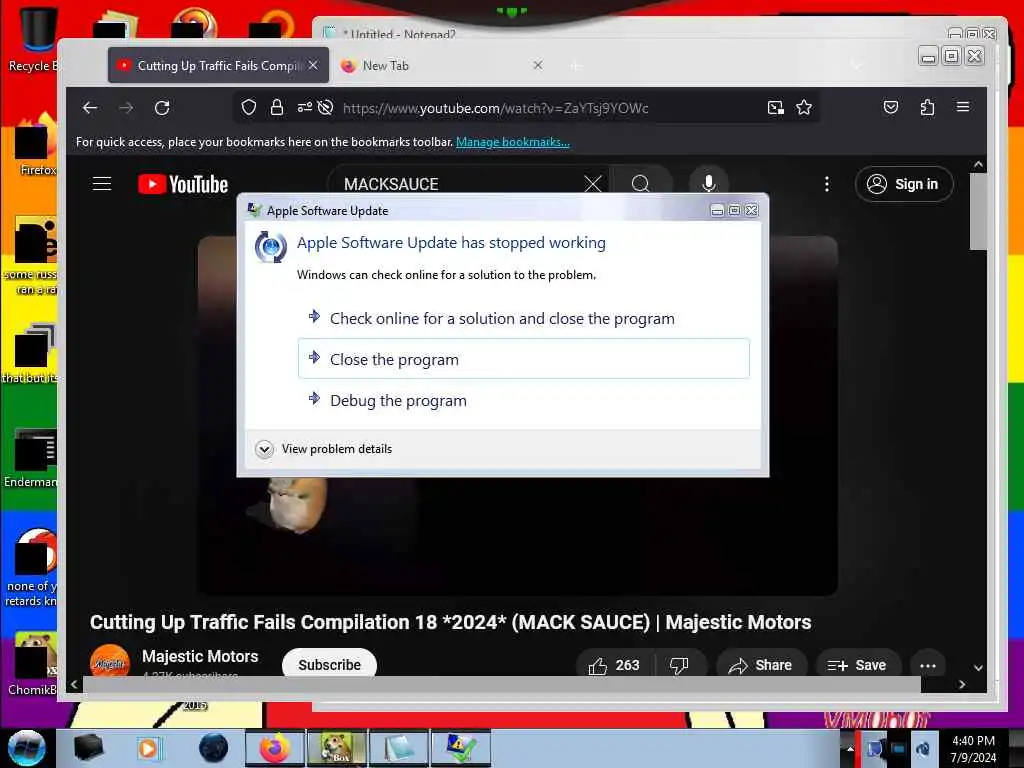Open the ChomikBox desktop icon
Image resolution: width=1024 pixels, height=768 pixels.
point(33,663)
